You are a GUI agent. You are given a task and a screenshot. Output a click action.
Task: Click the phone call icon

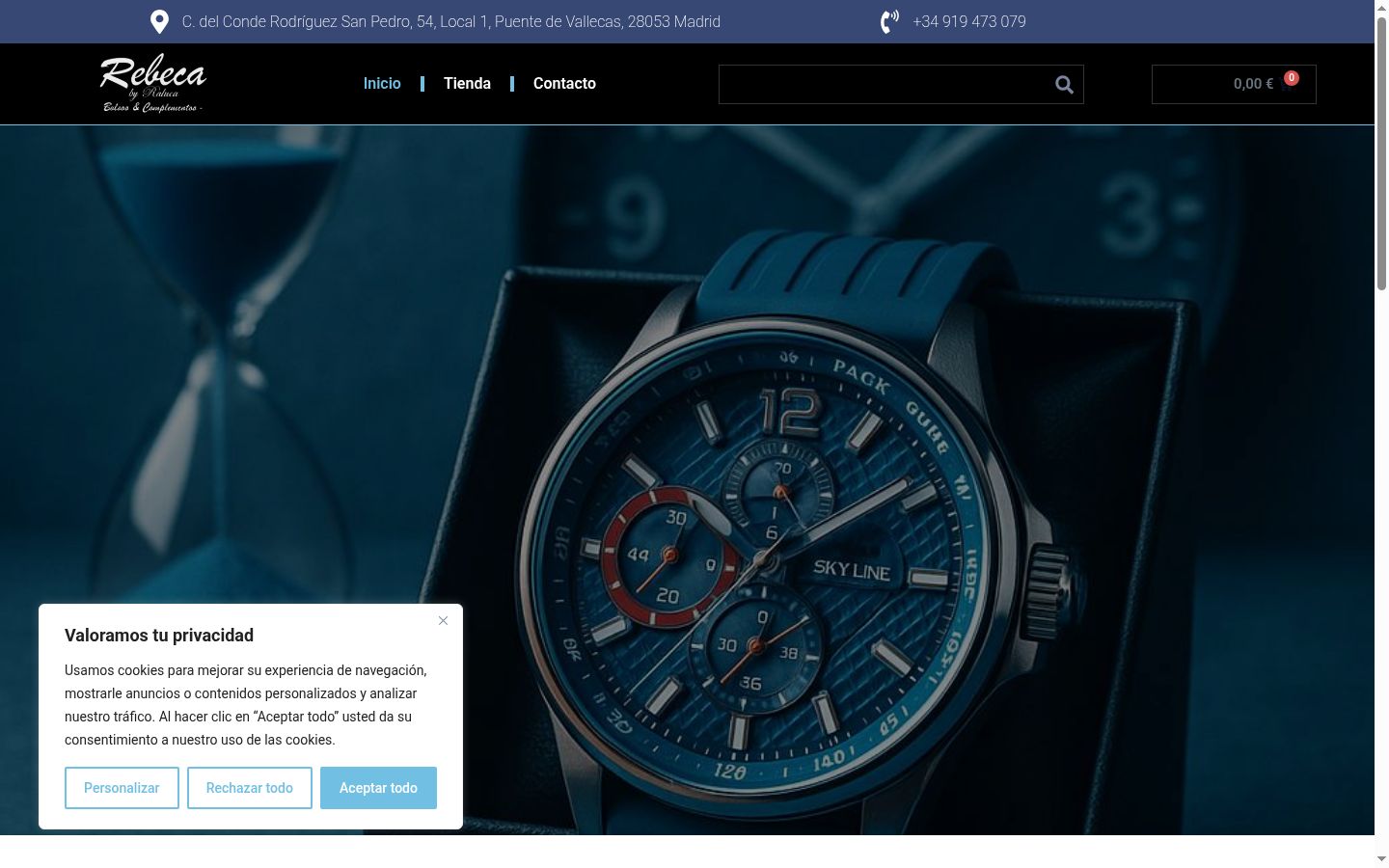coord(889,21)
